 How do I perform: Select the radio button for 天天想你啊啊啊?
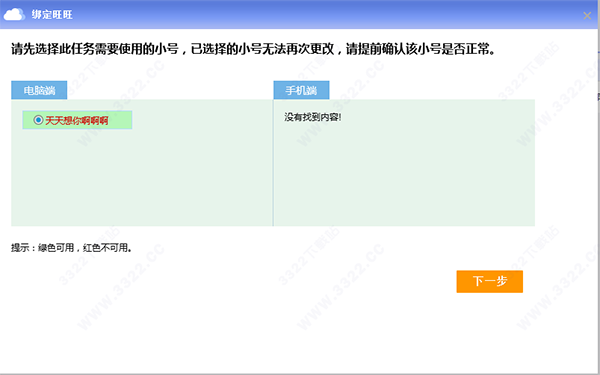(38, 120)
